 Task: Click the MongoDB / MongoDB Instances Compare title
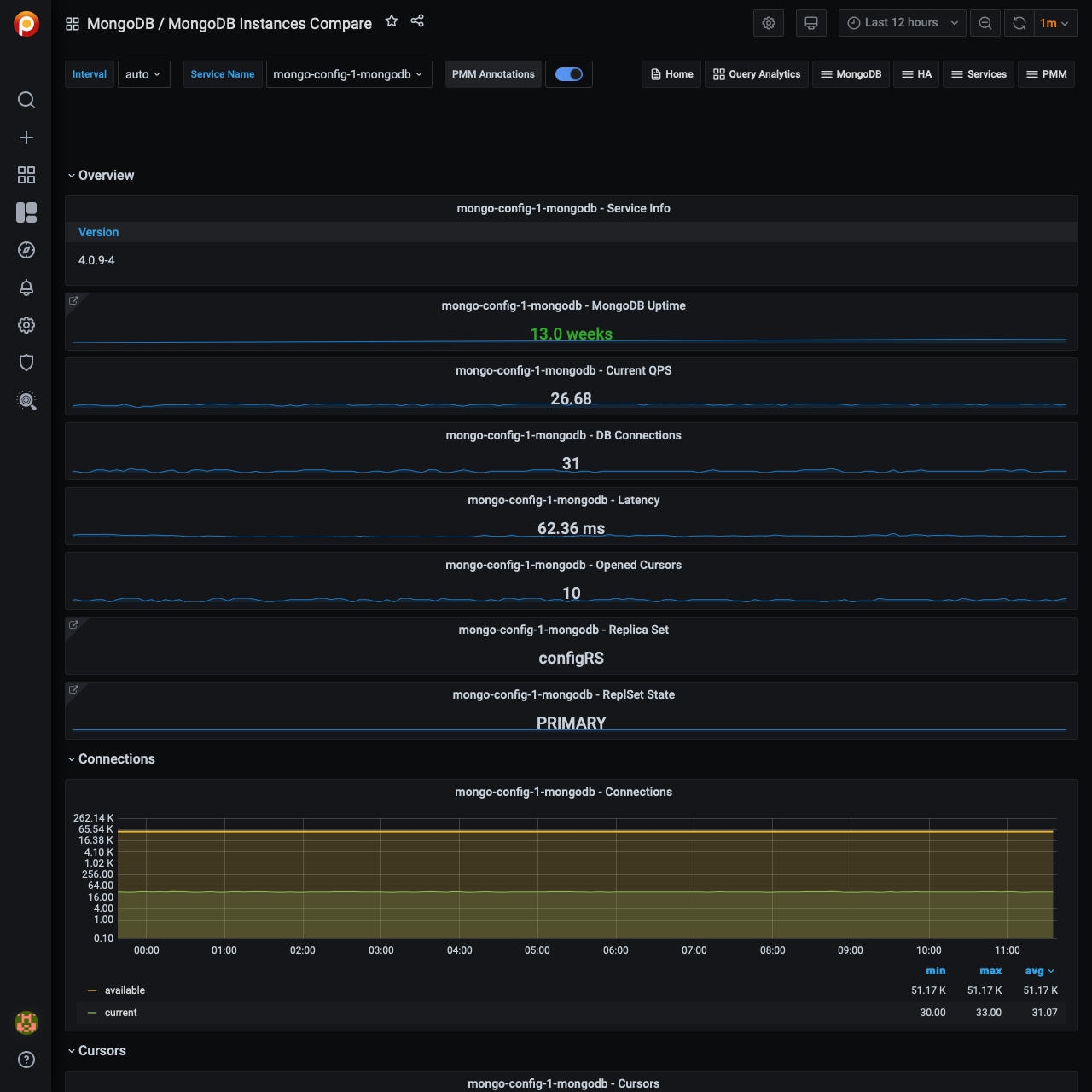[x=229, y=24]
